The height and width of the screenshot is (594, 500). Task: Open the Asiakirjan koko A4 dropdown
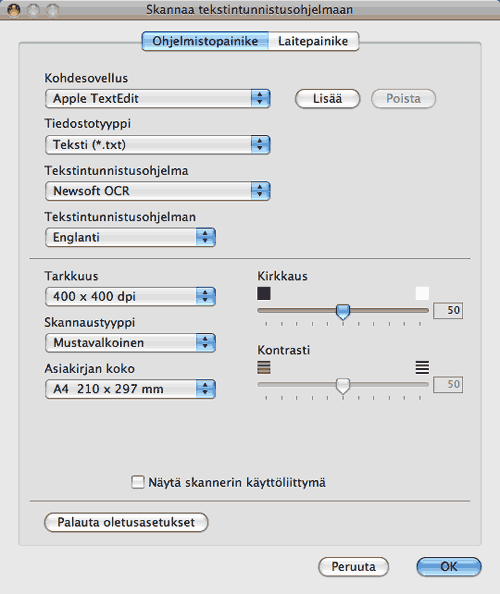(130, 389)
